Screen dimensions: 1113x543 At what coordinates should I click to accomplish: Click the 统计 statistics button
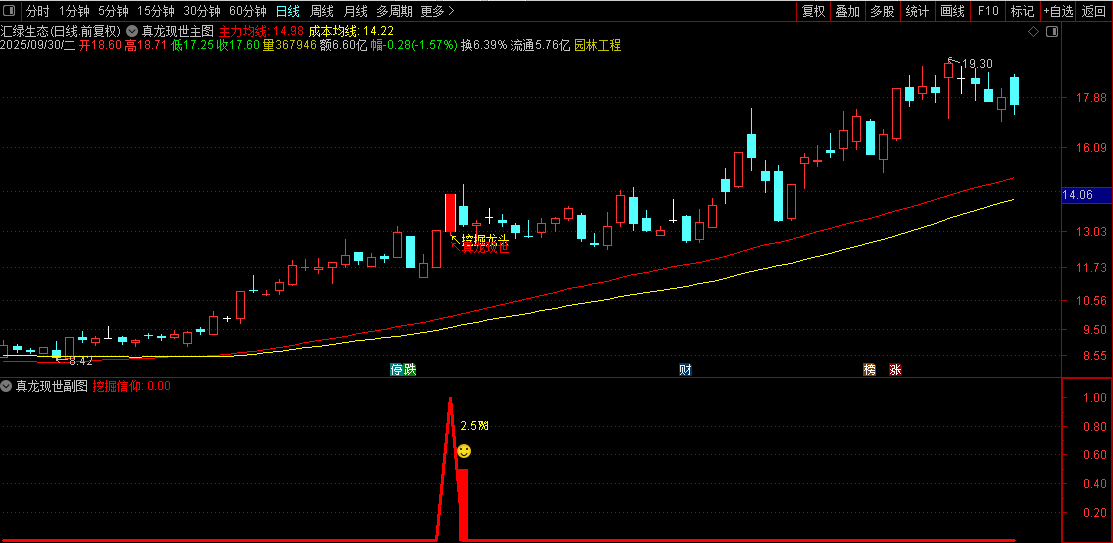[x=917, y=11]
